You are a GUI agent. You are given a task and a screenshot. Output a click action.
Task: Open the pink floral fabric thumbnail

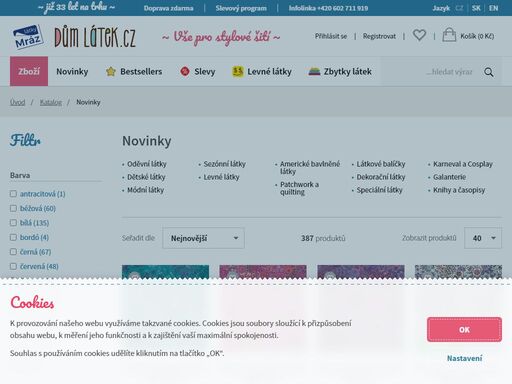[263, 271]
